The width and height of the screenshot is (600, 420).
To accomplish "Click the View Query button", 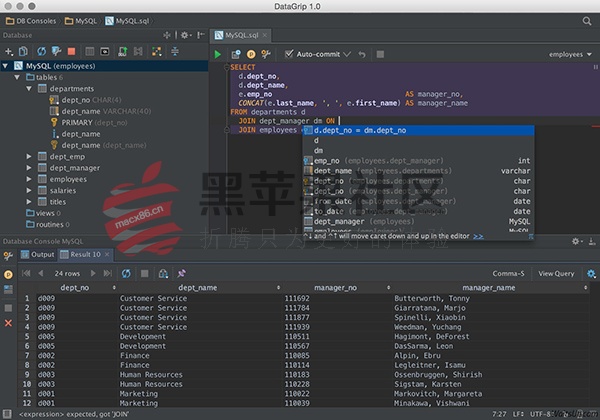I will pos(556,273).
